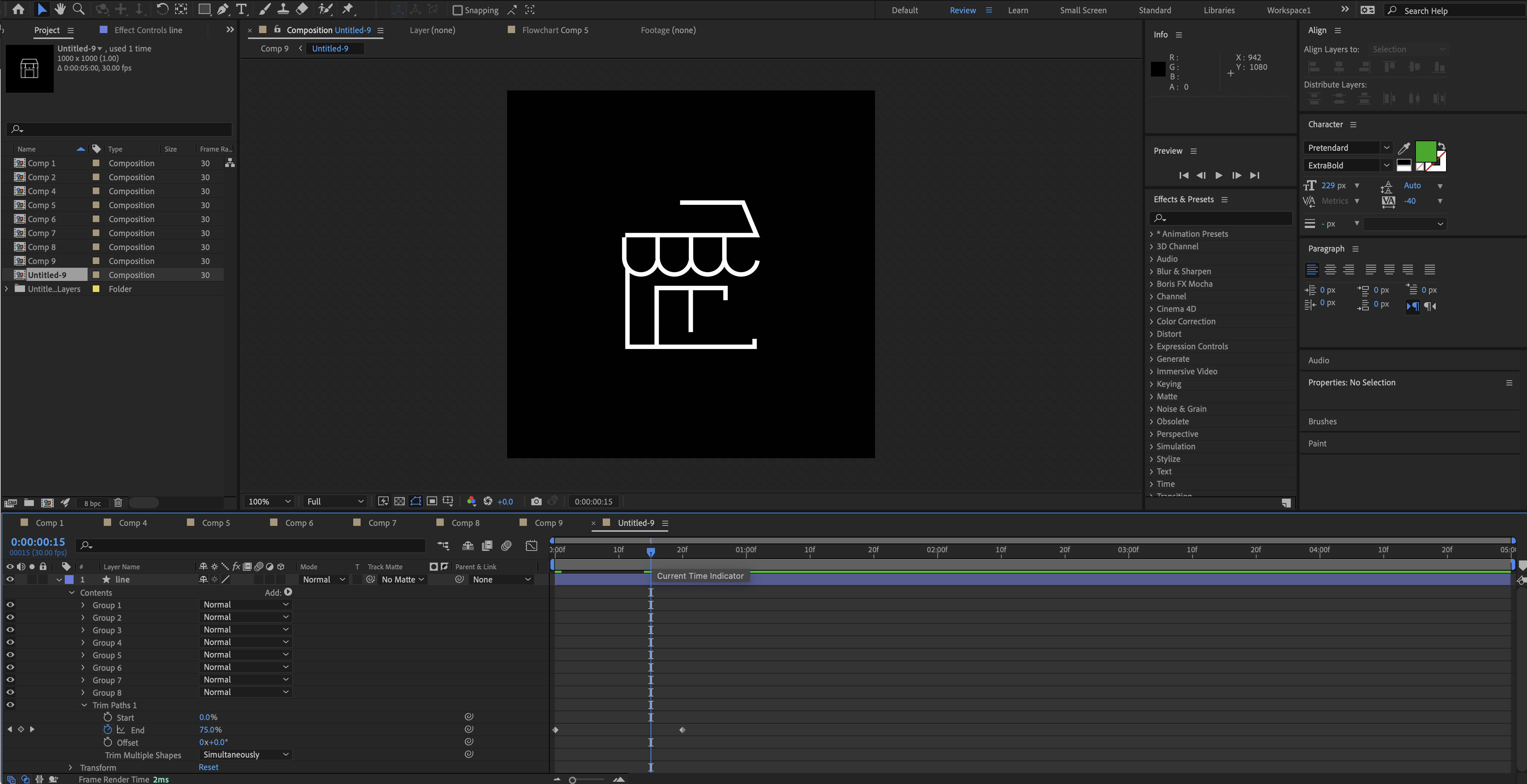1527x784 pixels.
Task: Select the Zoom tool
Action: tap(78, 10)
